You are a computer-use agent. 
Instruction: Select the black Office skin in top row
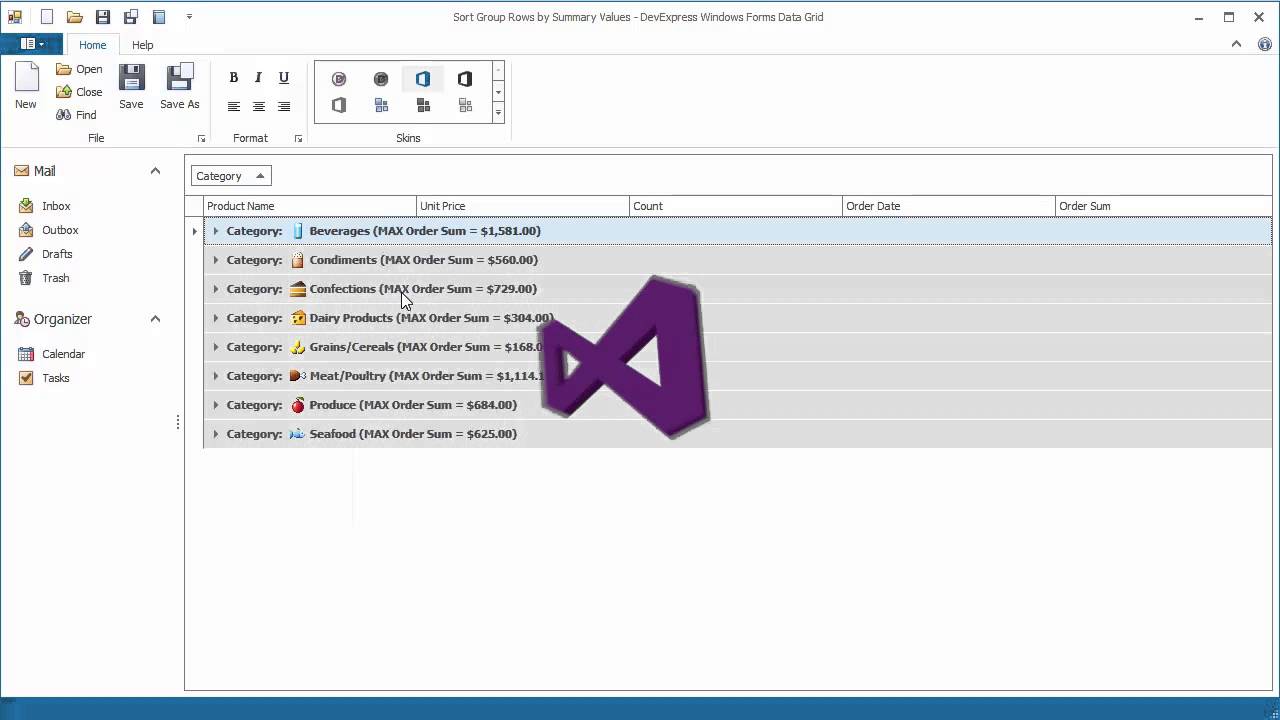(x=465, y=79)
